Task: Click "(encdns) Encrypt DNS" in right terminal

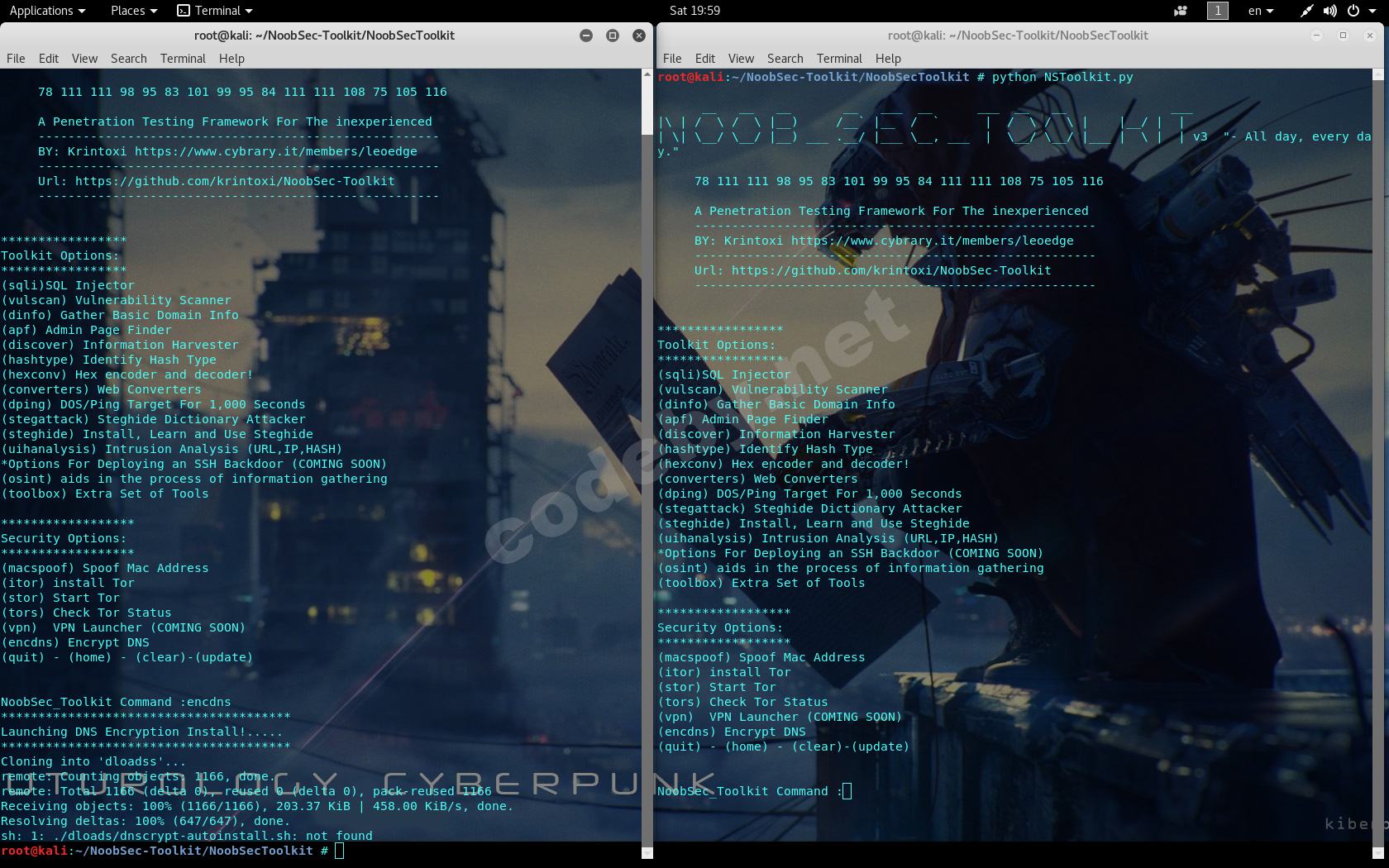Action: pos(732,732)
